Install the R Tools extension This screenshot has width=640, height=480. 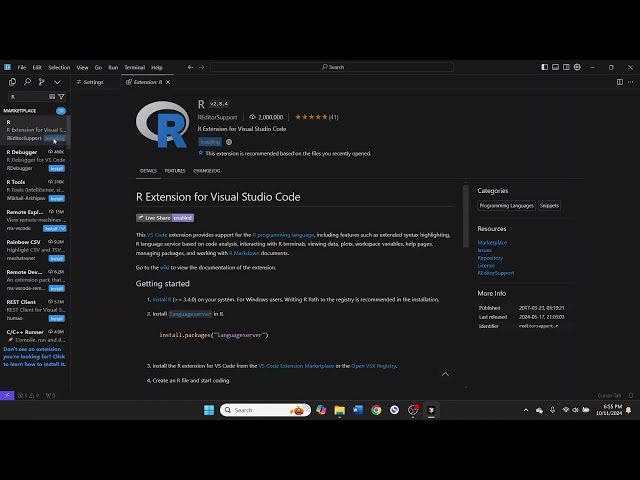[x=57, y=199]
